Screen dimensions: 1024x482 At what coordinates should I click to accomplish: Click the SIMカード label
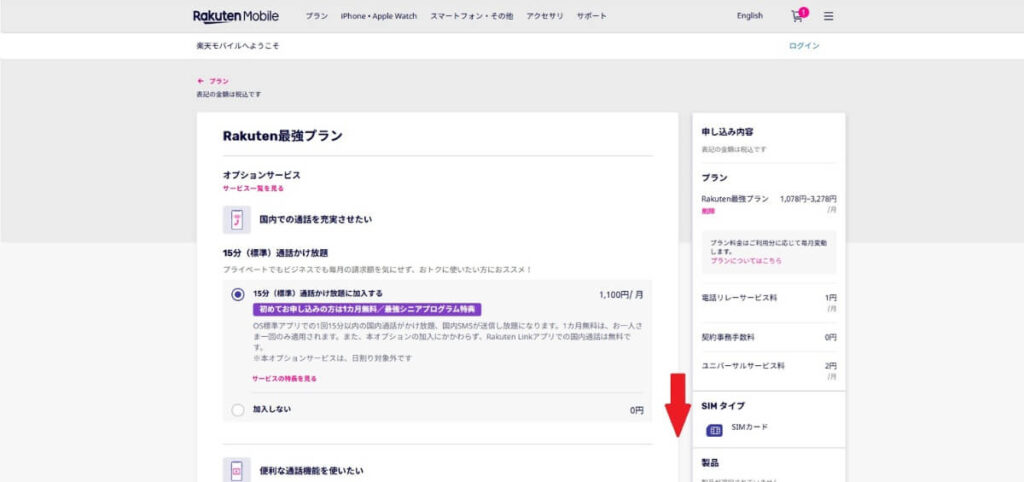point(750,427)
